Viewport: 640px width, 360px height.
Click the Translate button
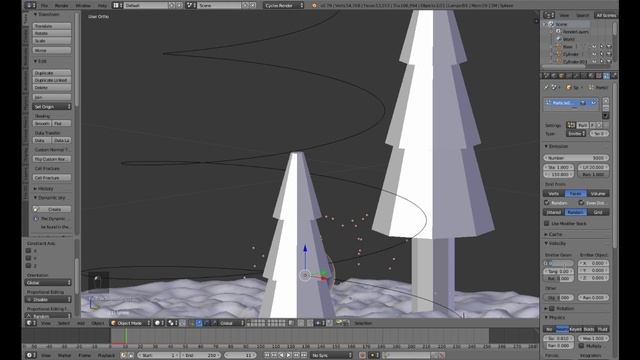pos(52,26)
